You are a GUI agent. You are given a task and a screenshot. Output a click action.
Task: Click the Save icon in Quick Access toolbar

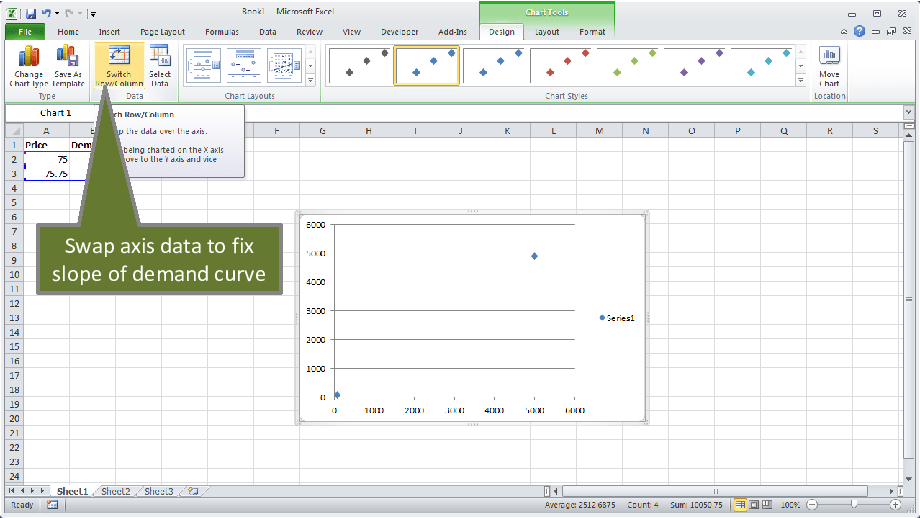point(31,13)
